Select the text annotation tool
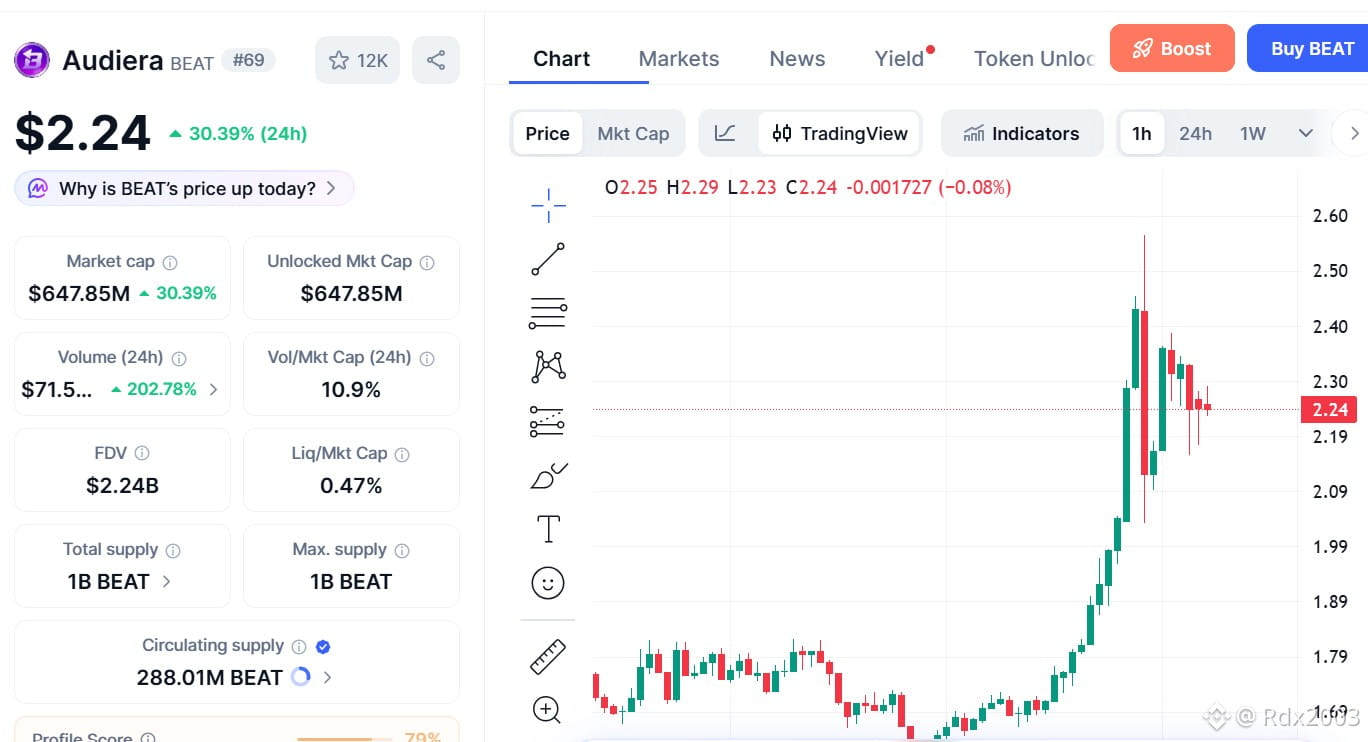Screen dimensions: 1368x742 [548, 529]
